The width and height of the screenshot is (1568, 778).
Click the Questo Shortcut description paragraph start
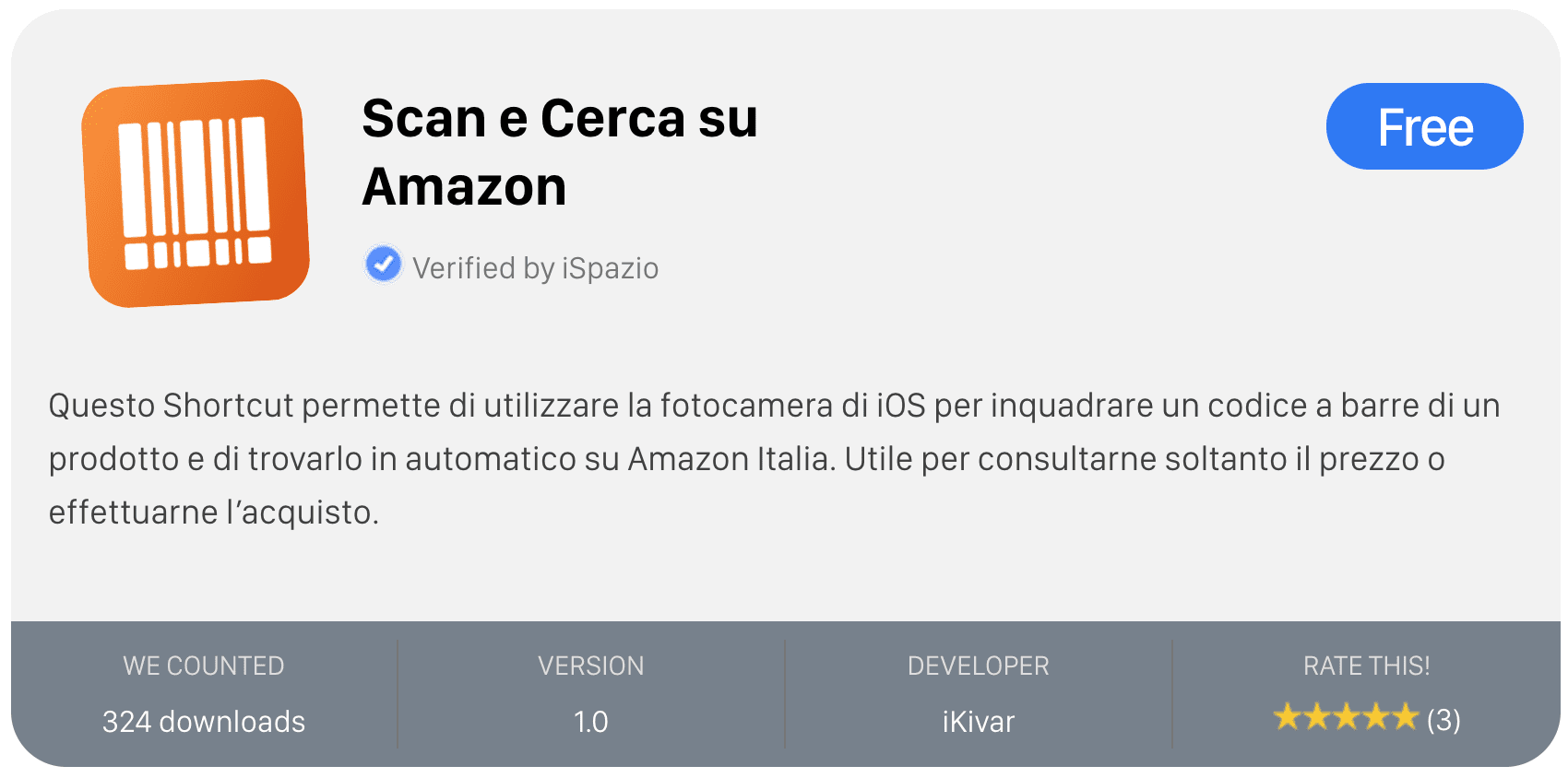(x=171, y=406)
